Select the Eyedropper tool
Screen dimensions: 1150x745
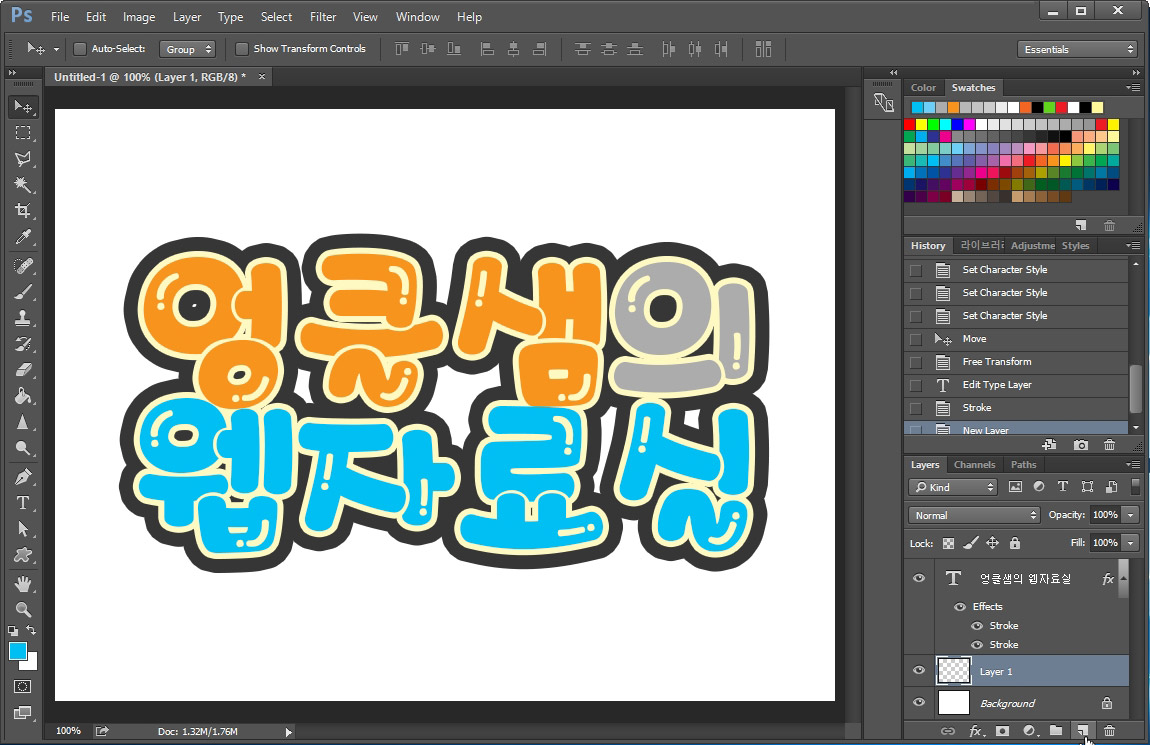(23, 238)
